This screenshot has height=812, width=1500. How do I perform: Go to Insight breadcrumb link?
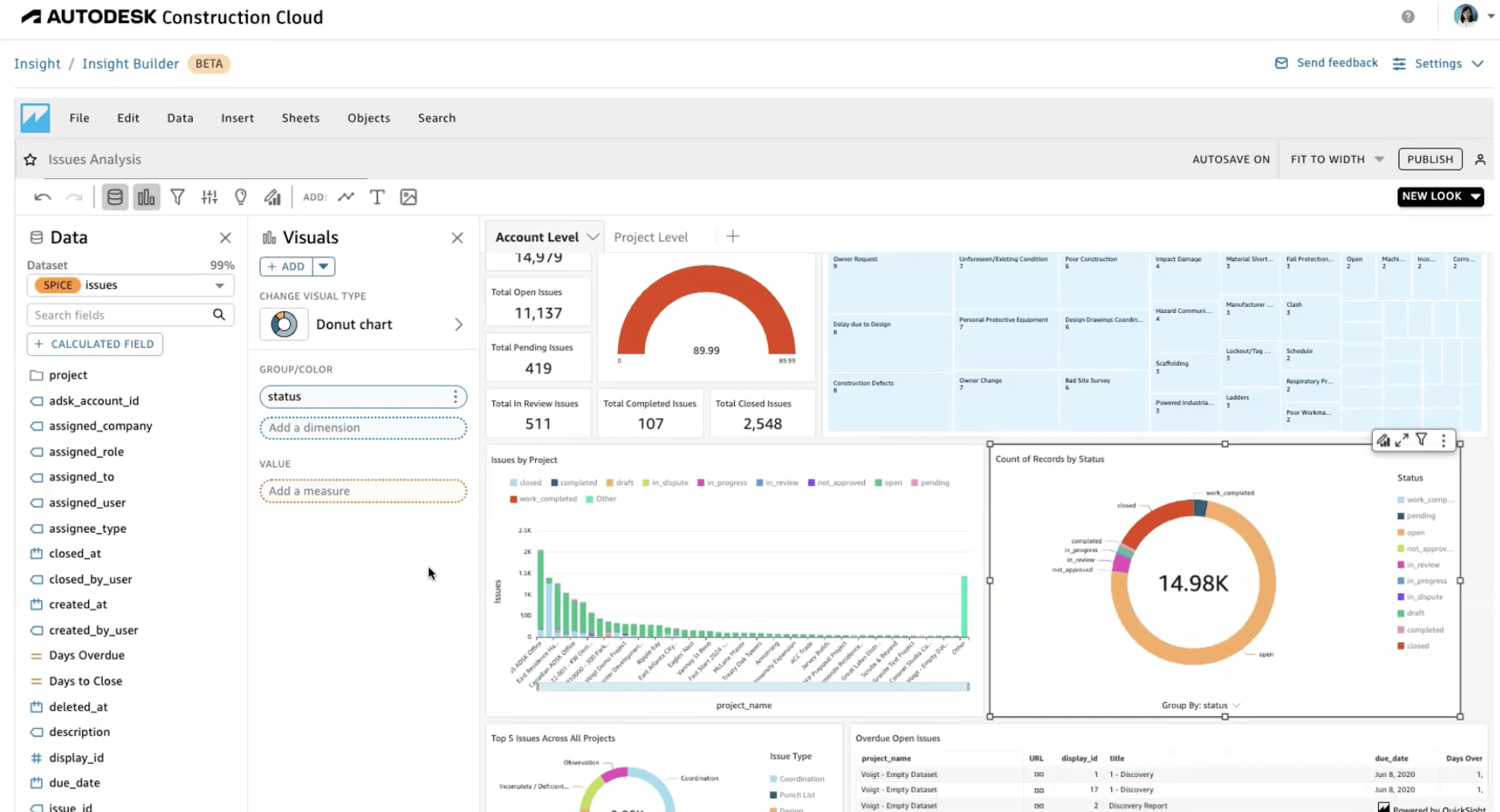coord(37,64)
